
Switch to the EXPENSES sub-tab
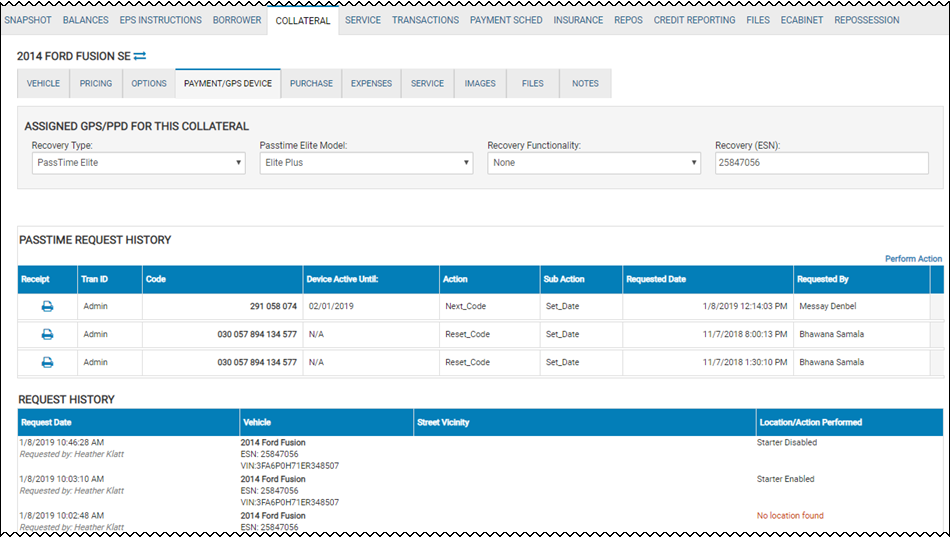click(x=371, y=84)
